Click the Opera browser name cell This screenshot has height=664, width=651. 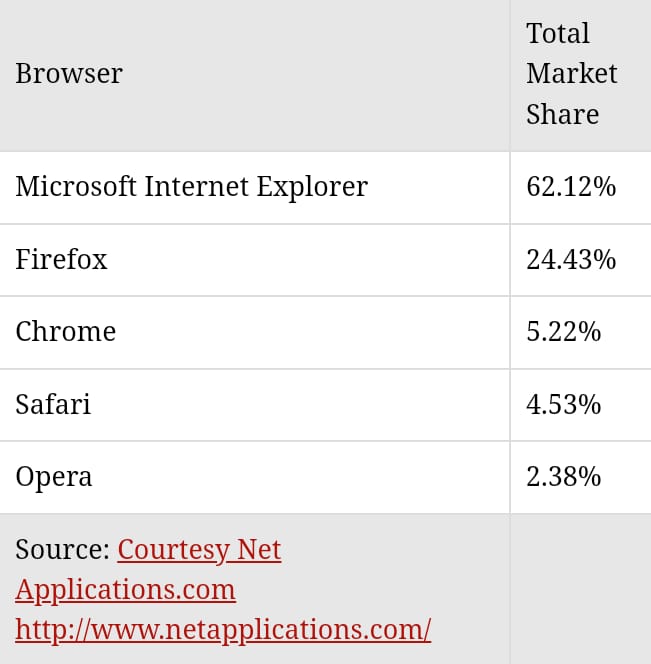point(54,477)
